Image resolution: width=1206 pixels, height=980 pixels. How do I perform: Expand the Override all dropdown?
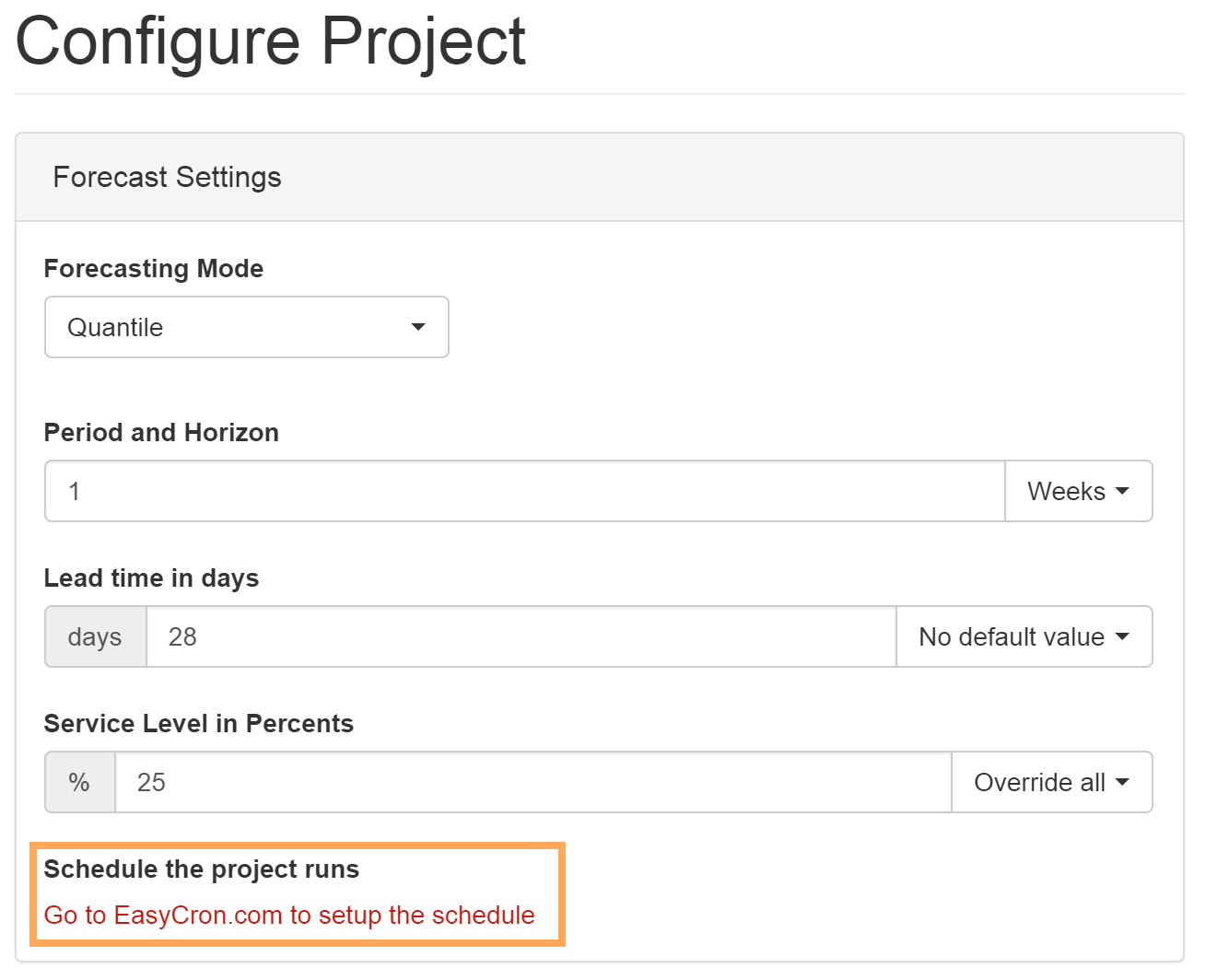[x=1051, y=782]
